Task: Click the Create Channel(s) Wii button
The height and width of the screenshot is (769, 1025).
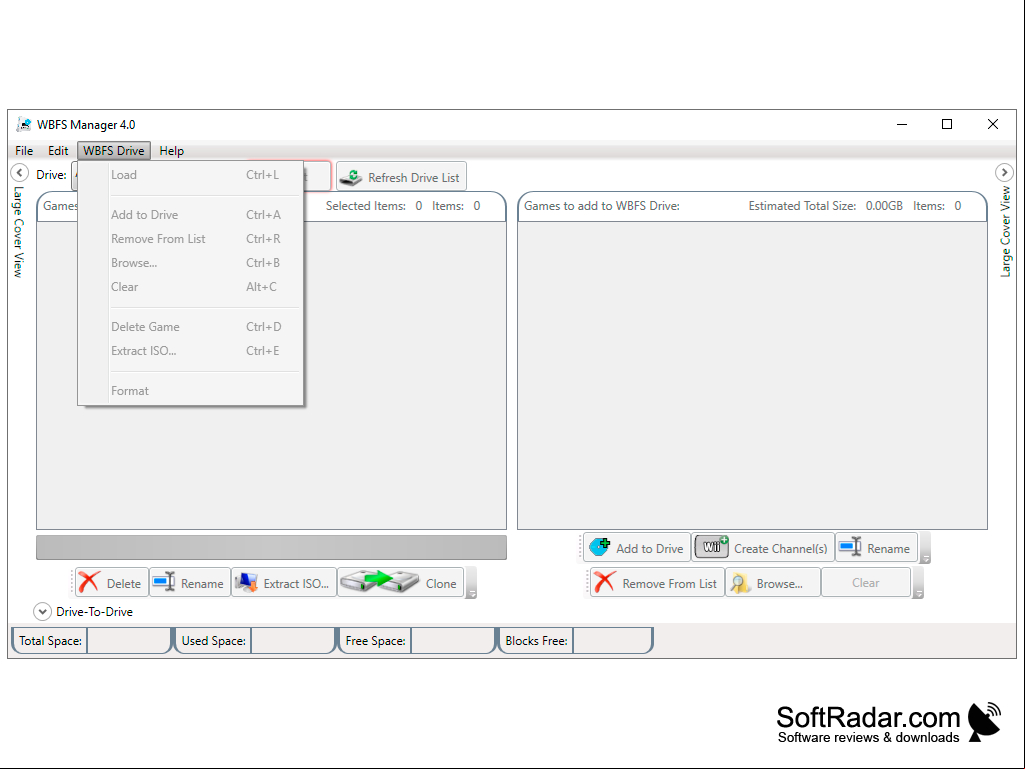Action: [763, 548]
